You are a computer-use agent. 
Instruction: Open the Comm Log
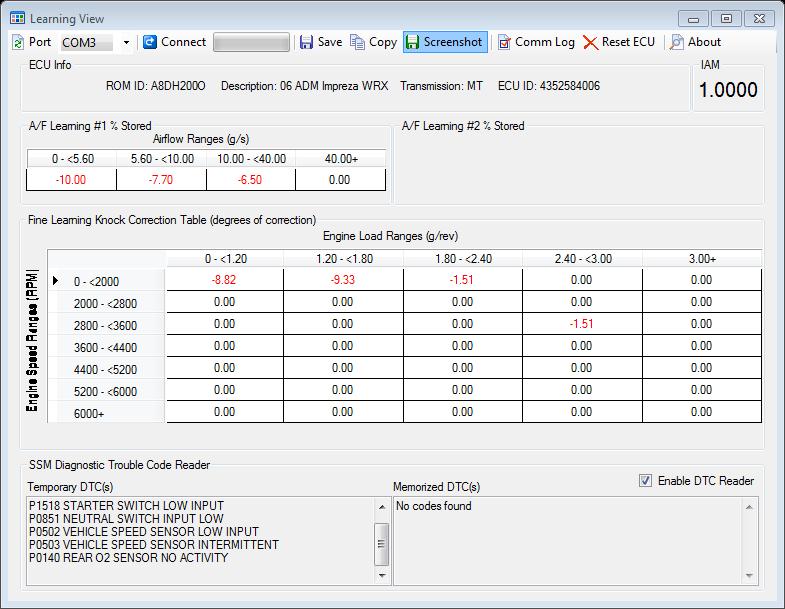coord(536,42)
